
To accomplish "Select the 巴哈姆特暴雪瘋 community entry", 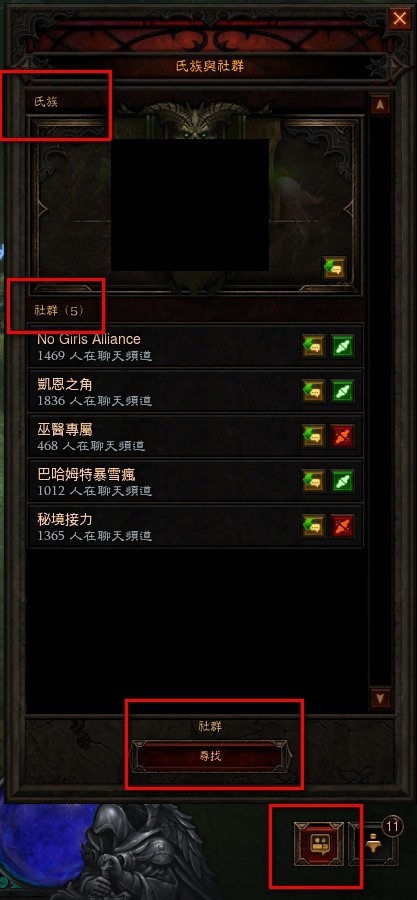I will [196, 481].
